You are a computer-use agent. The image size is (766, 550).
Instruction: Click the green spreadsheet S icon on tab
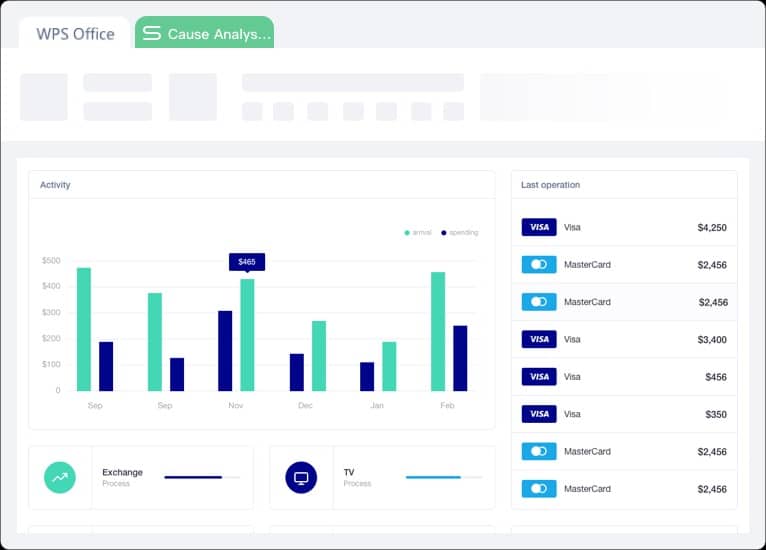tap(151, 33)
